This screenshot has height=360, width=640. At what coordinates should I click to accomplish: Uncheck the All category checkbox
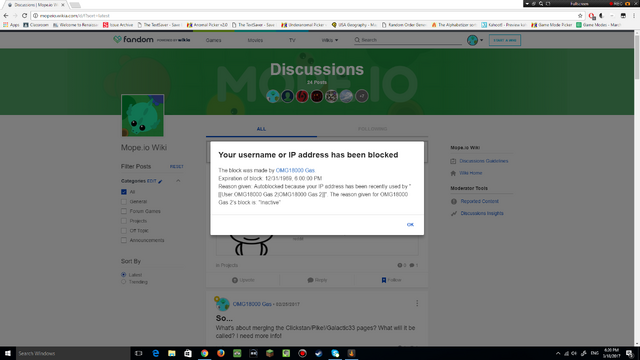124,192
